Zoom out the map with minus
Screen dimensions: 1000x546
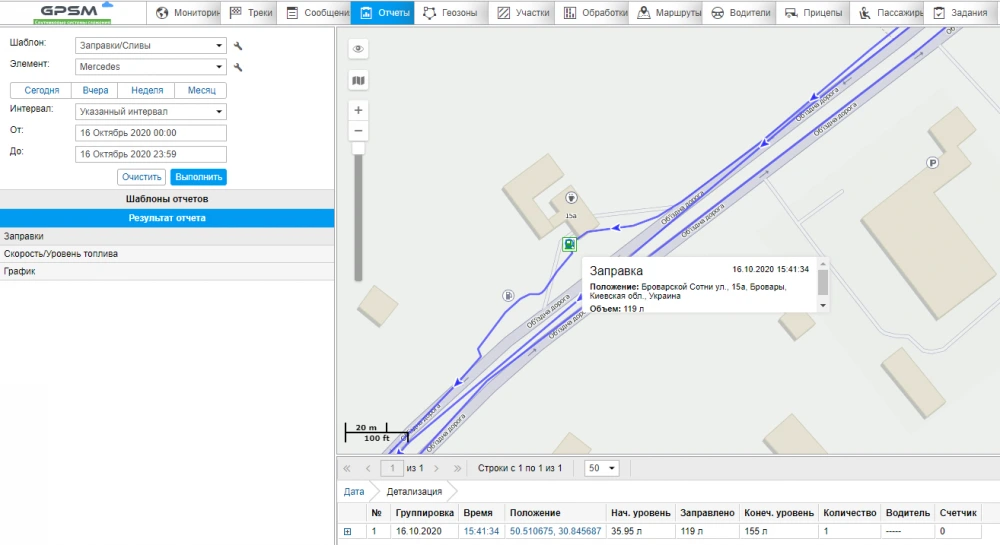click(x=358, y=131)
